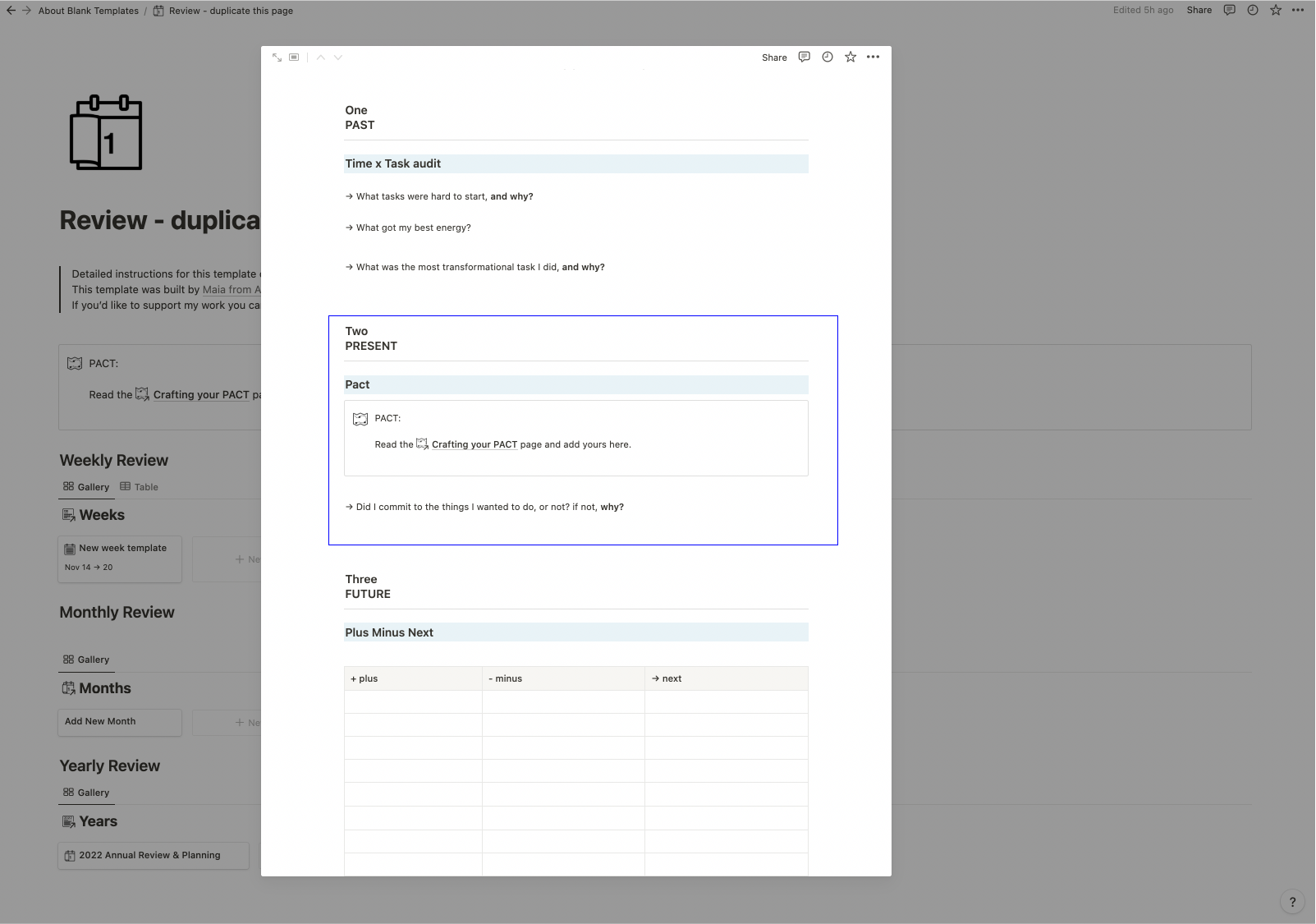
Task: View page history clock icon in modal
Action: tap(828, 57)
